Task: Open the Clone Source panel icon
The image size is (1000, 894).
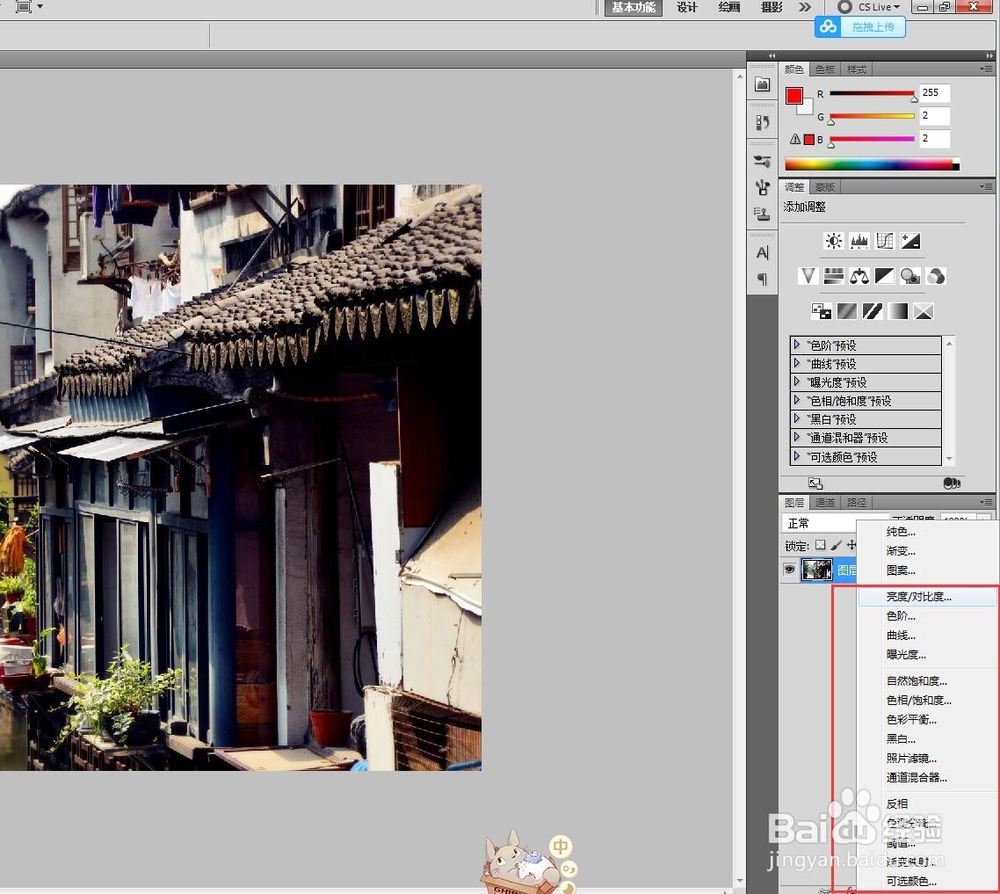Action: tap(762, 214)
